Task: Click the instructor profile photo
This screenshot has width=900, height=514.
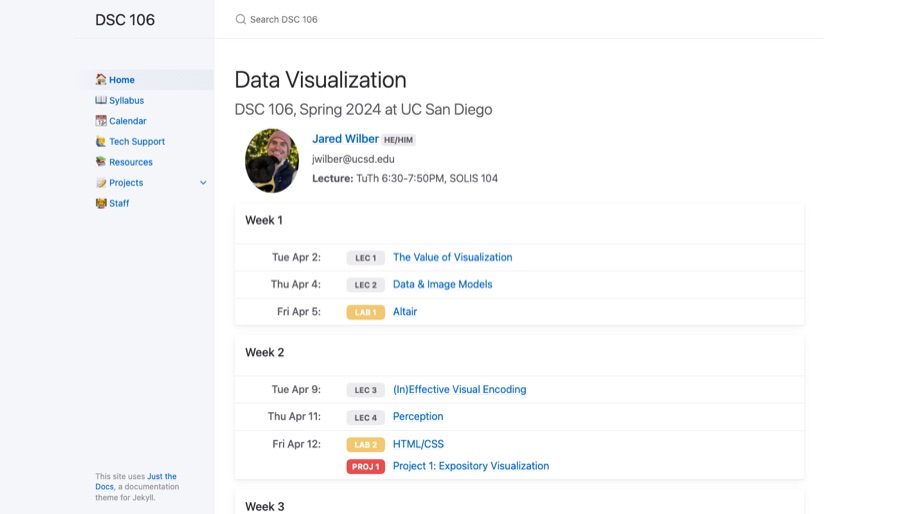Action: [x=272, y=161]
